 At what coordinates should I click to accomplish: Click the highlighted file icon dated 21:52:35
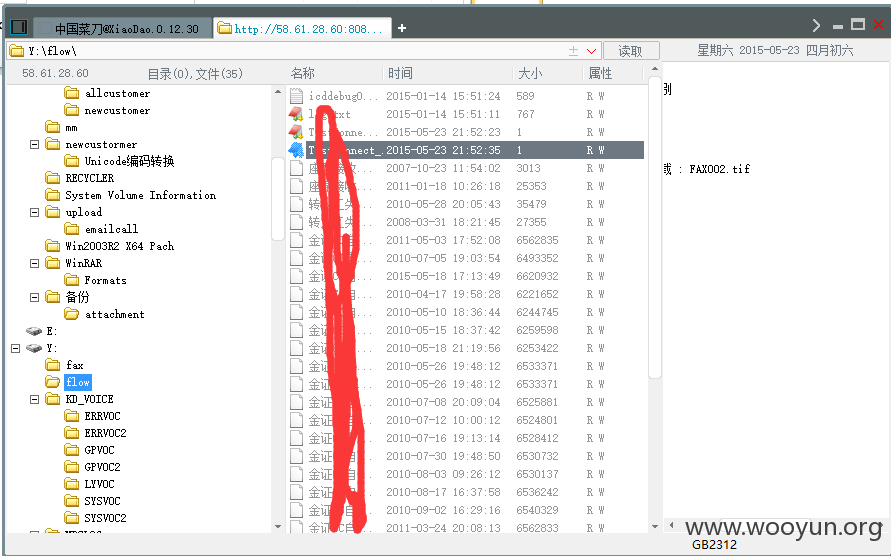[x=296, y=150]
